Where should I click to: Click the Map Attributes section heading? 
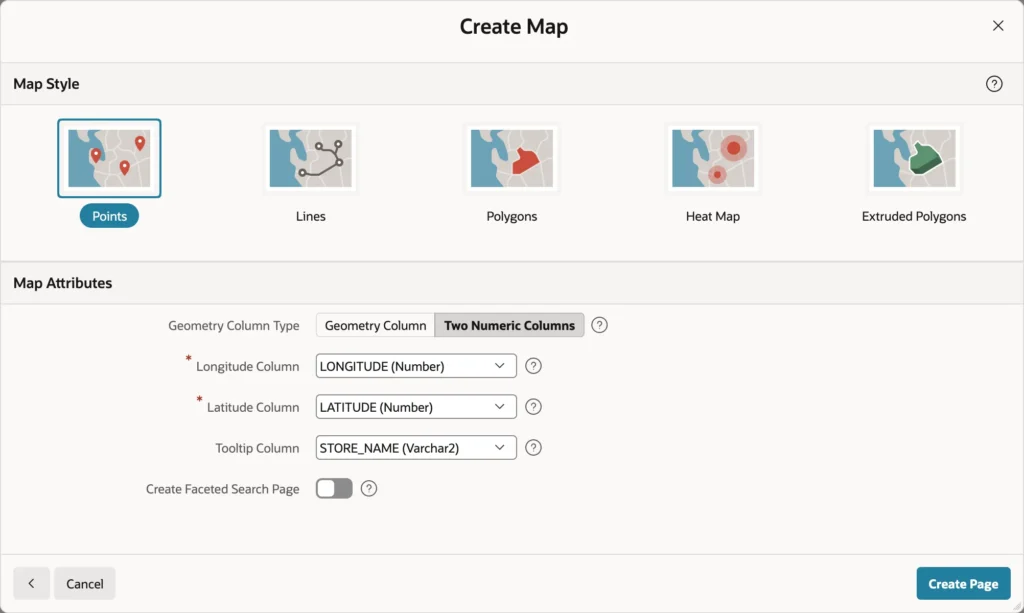63,283
